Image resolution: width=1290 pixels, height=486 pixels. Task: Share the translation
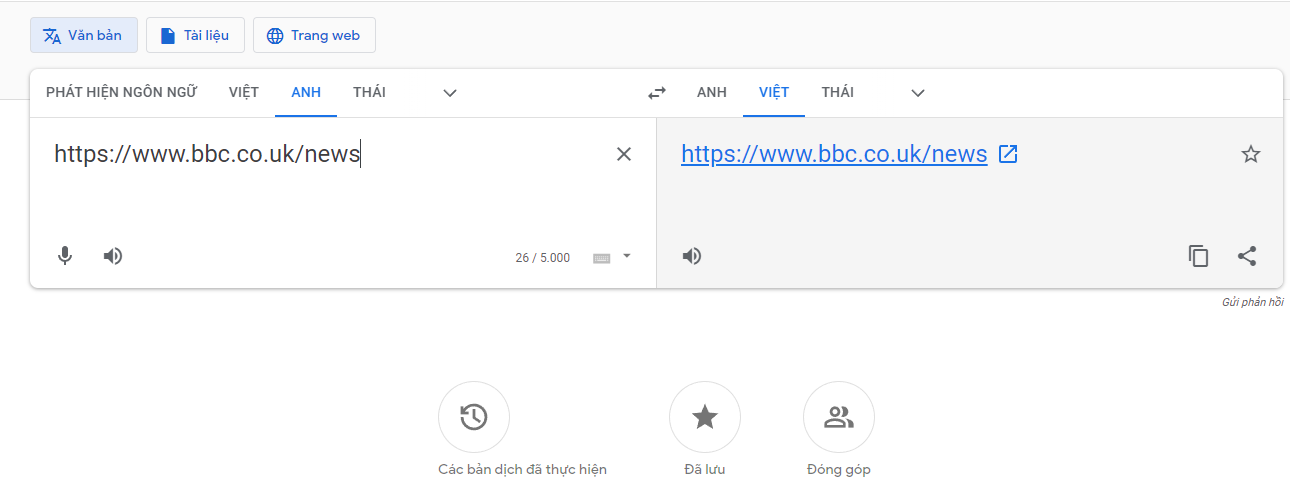(1247, 256)
